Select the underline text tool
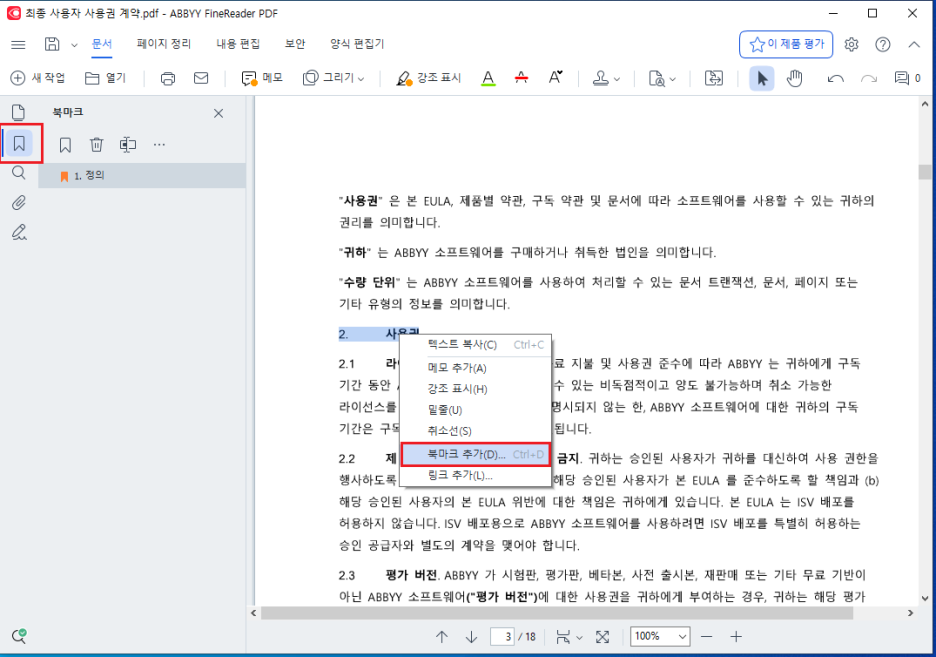This screenshot has height=657, width=936. [488, 78]
